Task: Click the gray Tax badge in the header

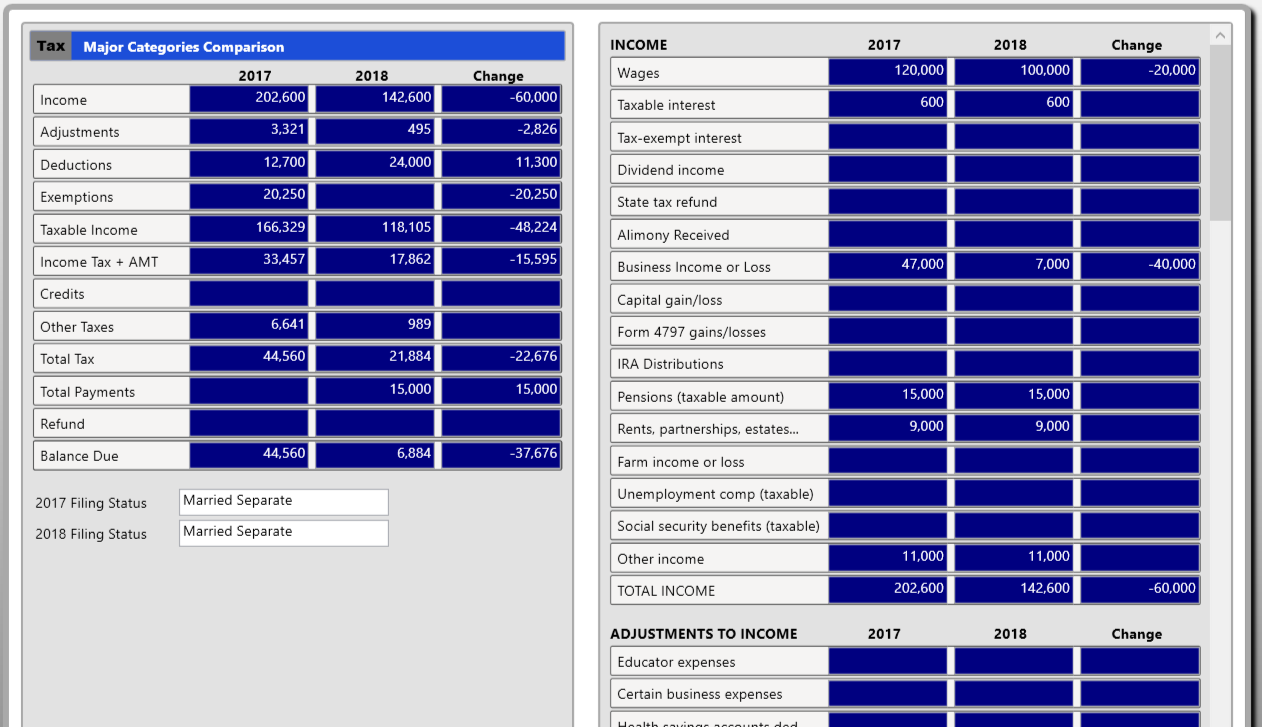Action: tap(51, 46)
